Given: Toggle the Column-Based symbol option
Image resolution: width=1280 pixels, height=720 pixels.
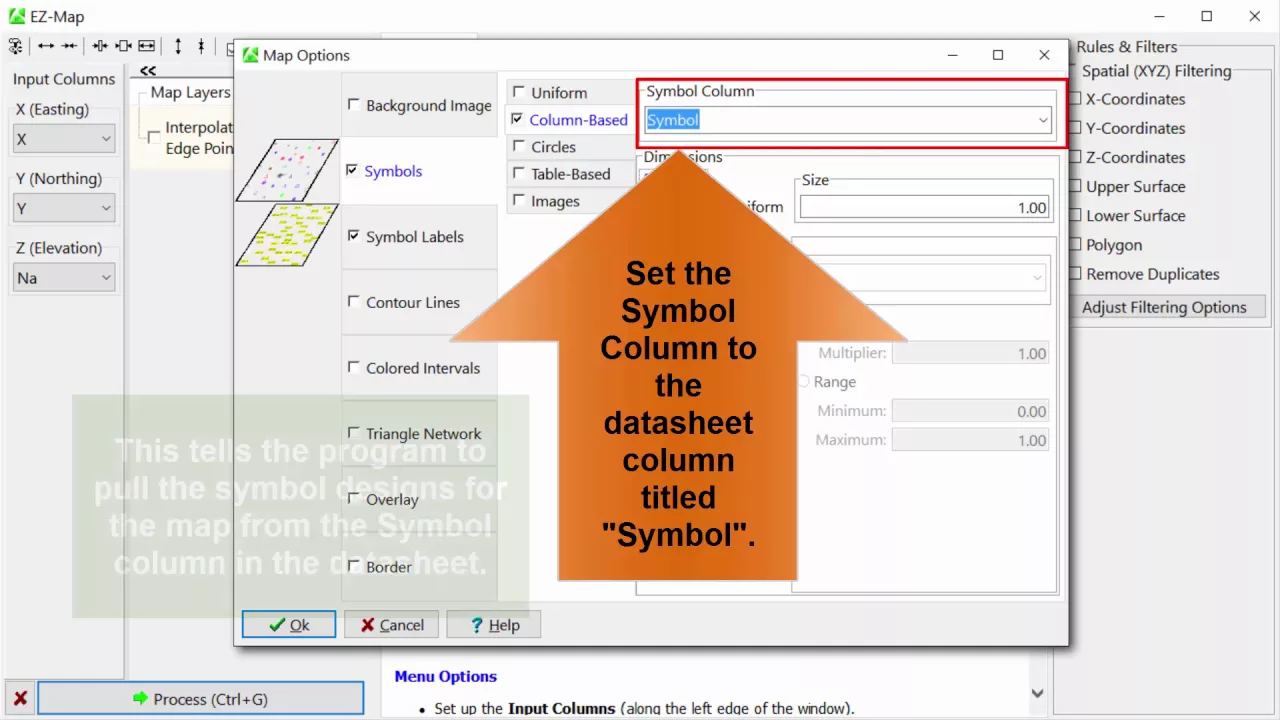Looking at the screenshot, I should tap(517, 119).
